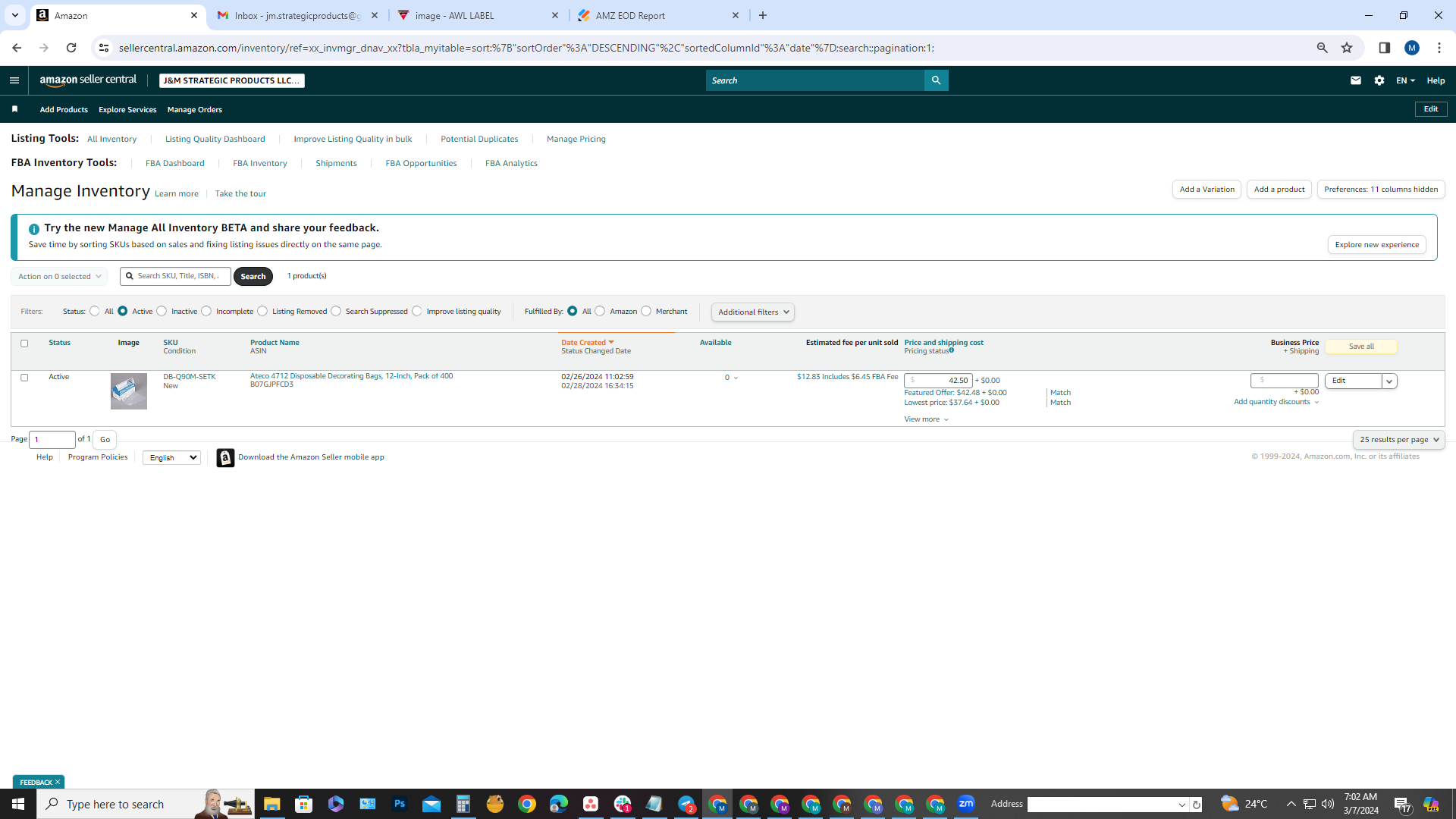Viewport: 1456px width, 819px height.
Task: Expand View more pricing details
Action: (926, 419)
